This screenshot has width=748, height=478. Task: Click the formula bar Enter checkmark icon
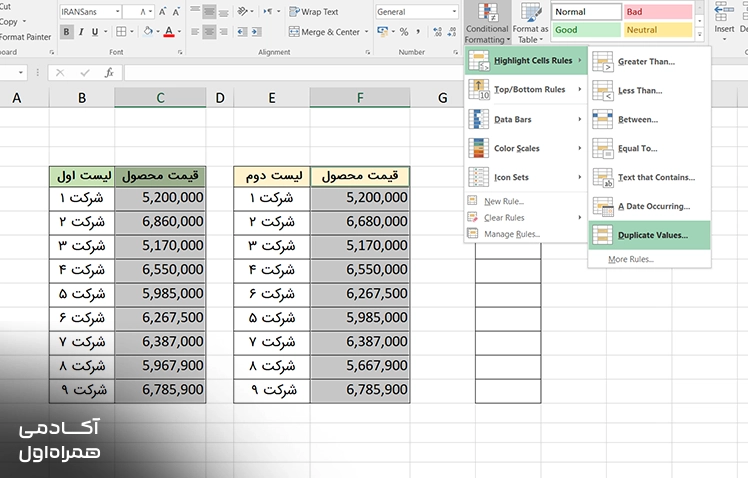point(85,73)
